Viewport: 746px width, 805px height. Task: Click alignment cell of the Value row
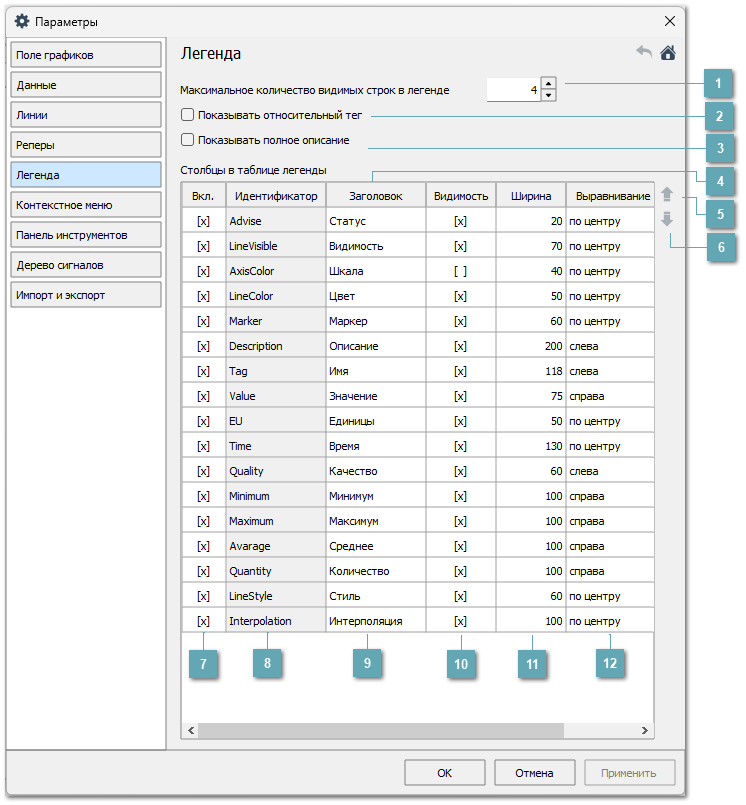[x=609, y=396]
